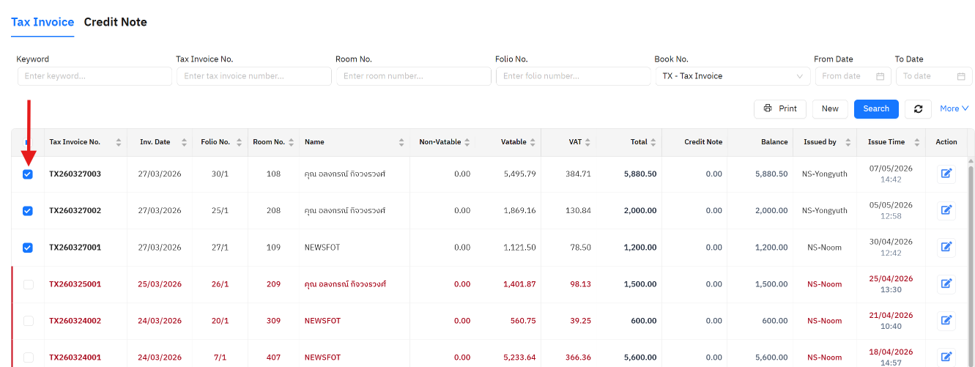Open edit icon for invoice TX260325001

[x=946, y=284]
